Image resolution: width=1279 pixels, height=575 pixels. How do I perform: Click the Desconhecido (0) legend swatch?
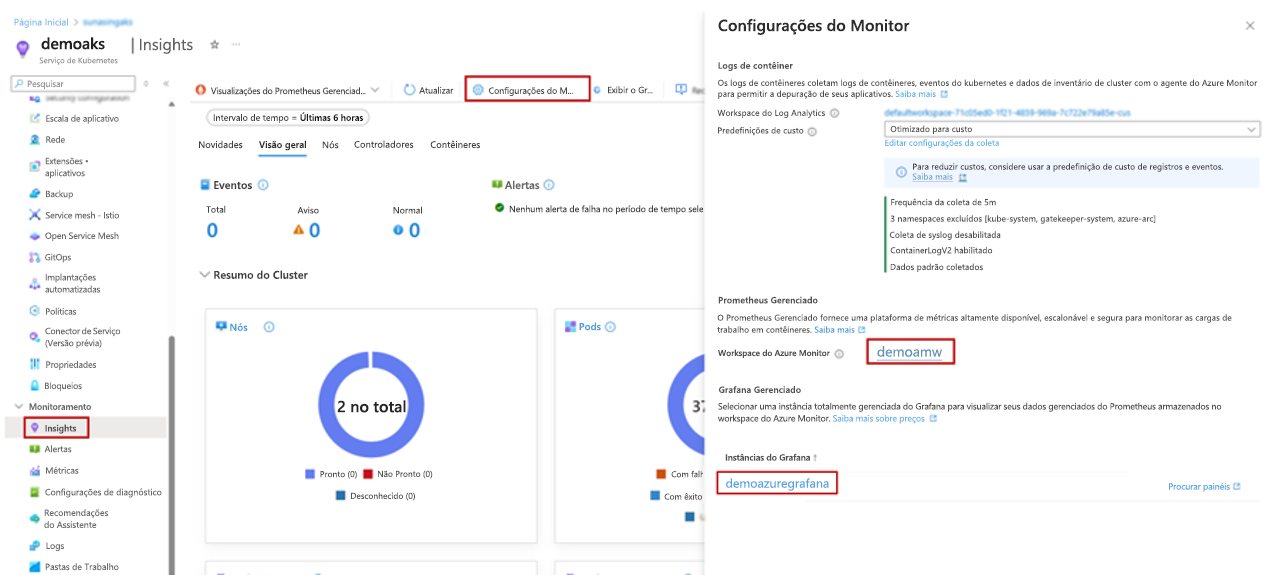pos(340,495)
